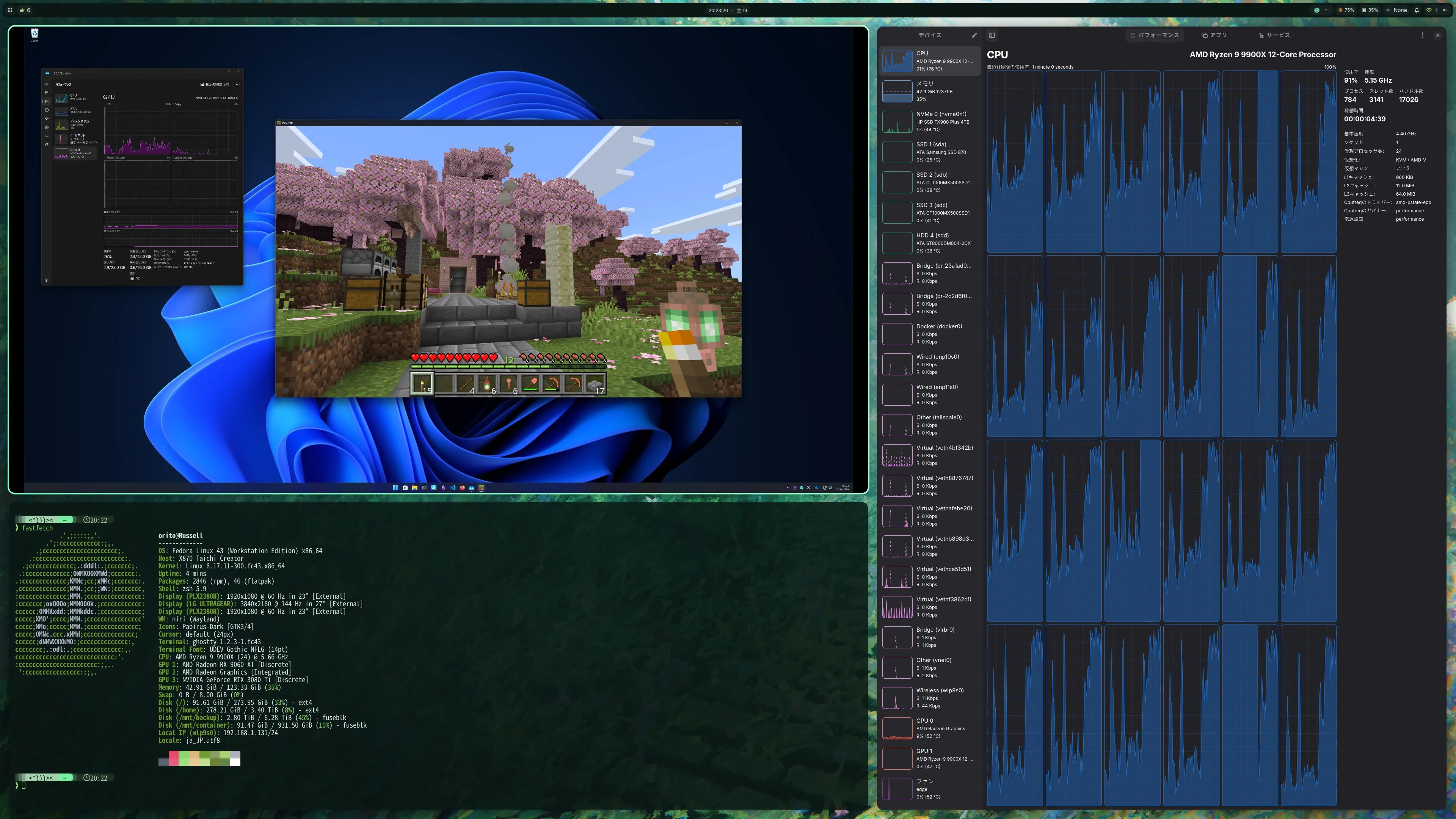Click the Wi-Fi icon in top bar
The height and width of the screenshot is (819, 1456).
point(1429,10)
